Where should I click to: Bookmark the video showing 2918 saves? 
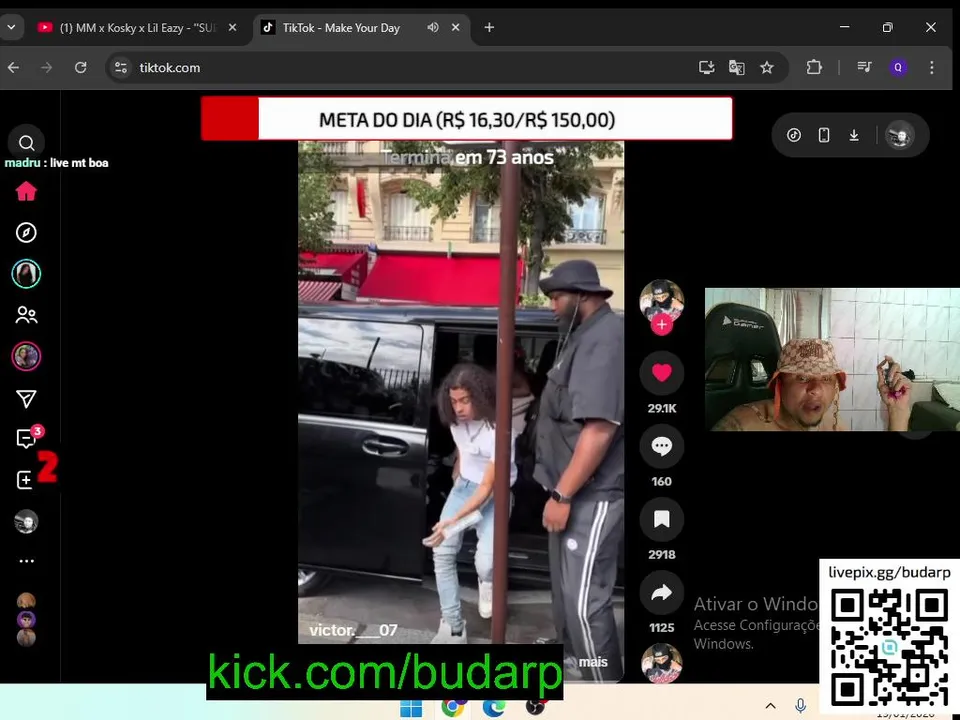pos(662,520)
